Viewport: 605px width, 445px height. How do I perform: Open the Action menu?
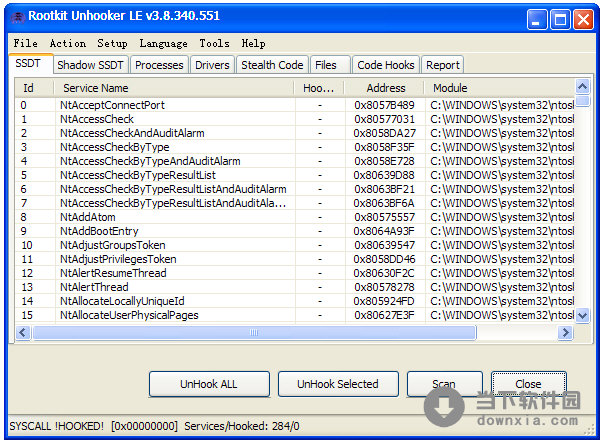click(68, 43)
